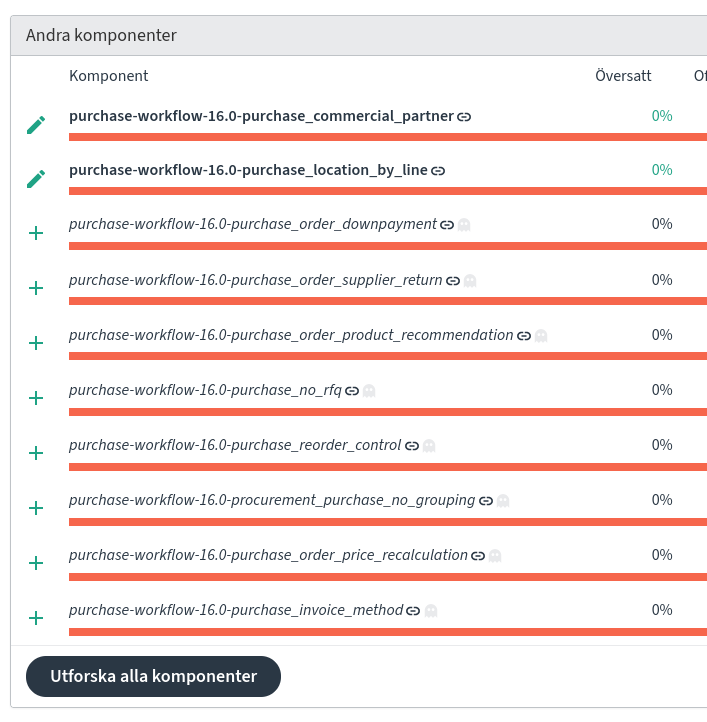This screenshot has width=707, height=722.
Task: Open purchase-workflow-16.0-purchase_commercial_partner component
Action: coord(261,116)
